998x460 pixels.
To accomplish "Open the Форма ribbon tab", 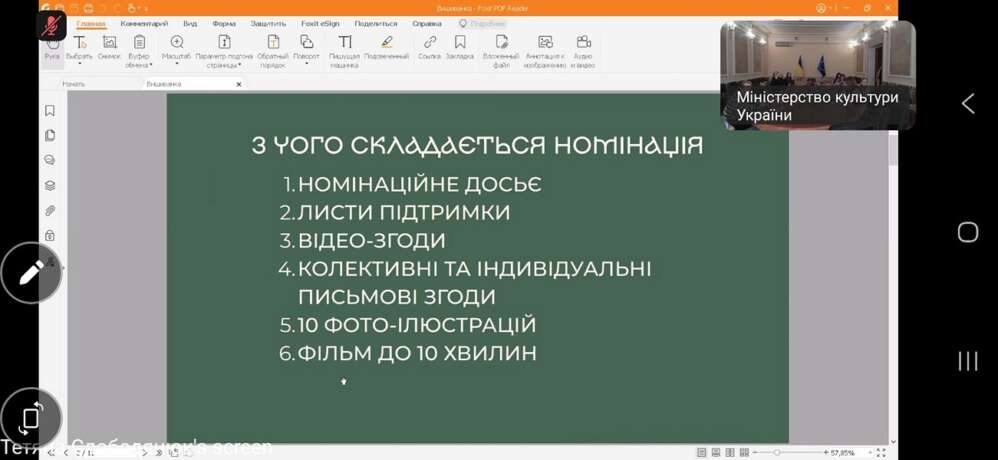I will click(x=224, y=24).
